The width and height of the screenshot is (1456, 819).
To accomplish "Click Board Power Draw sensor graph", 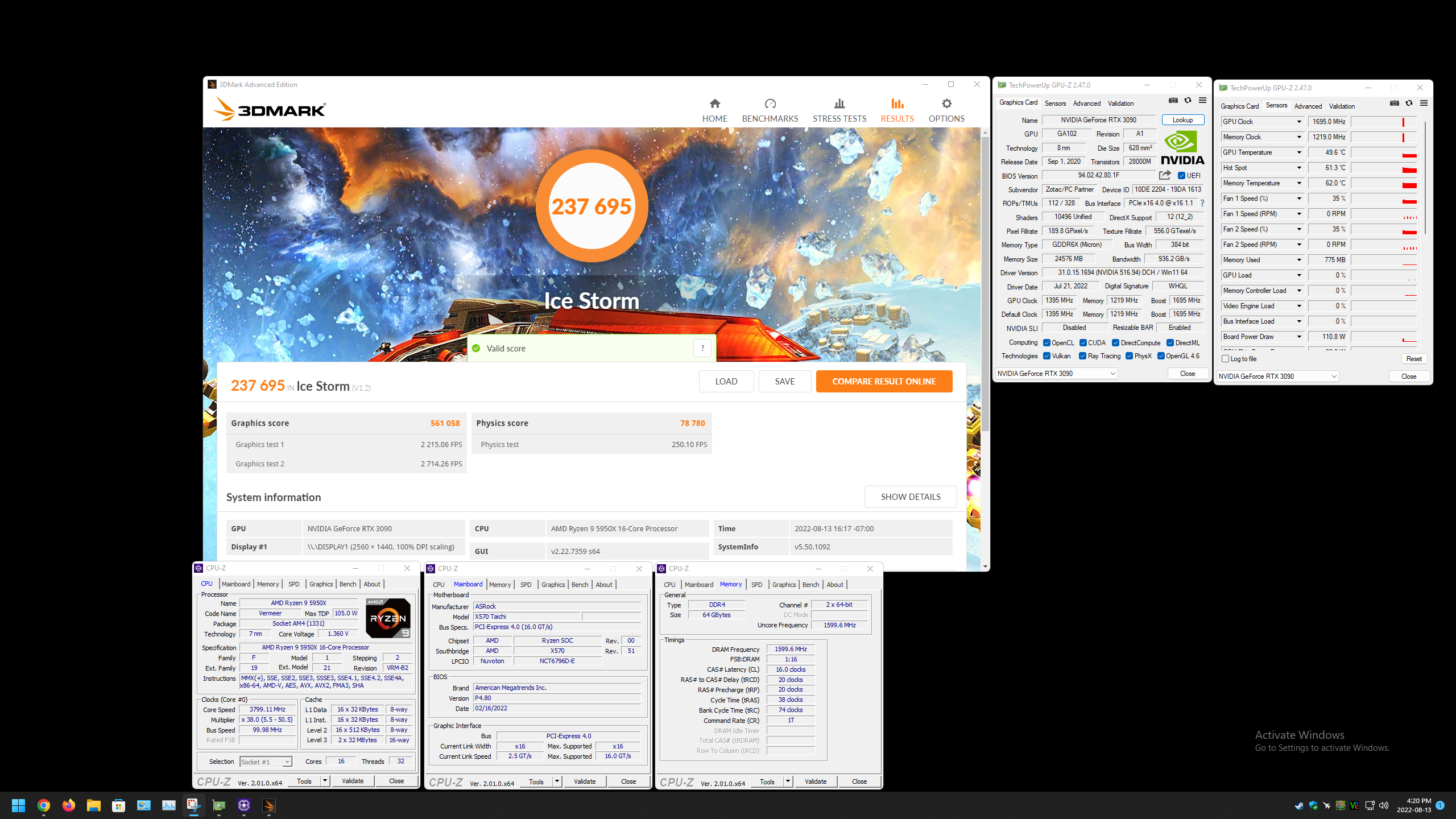I will tap(1383, 337).
